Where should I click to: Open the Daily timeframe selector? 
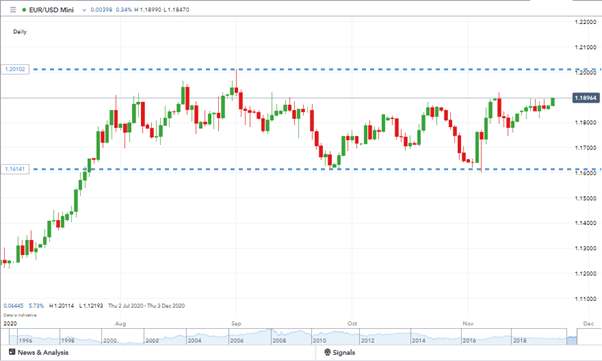click(x=20, y=31)
